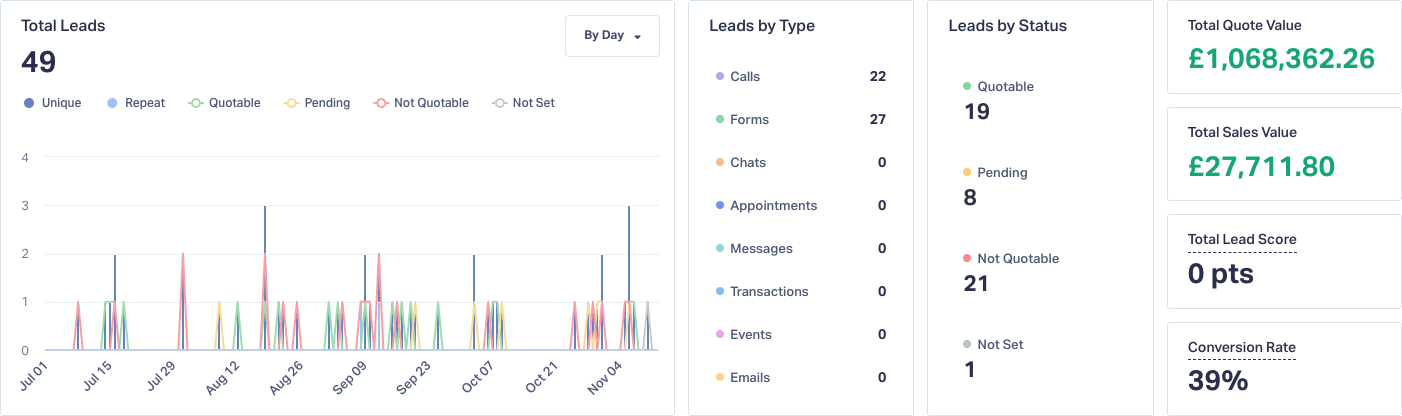Image resolution: width=1402 pixels, height=416 pixels.
Task: Toggle Pending line in chart legend
Action: (317, 103)
